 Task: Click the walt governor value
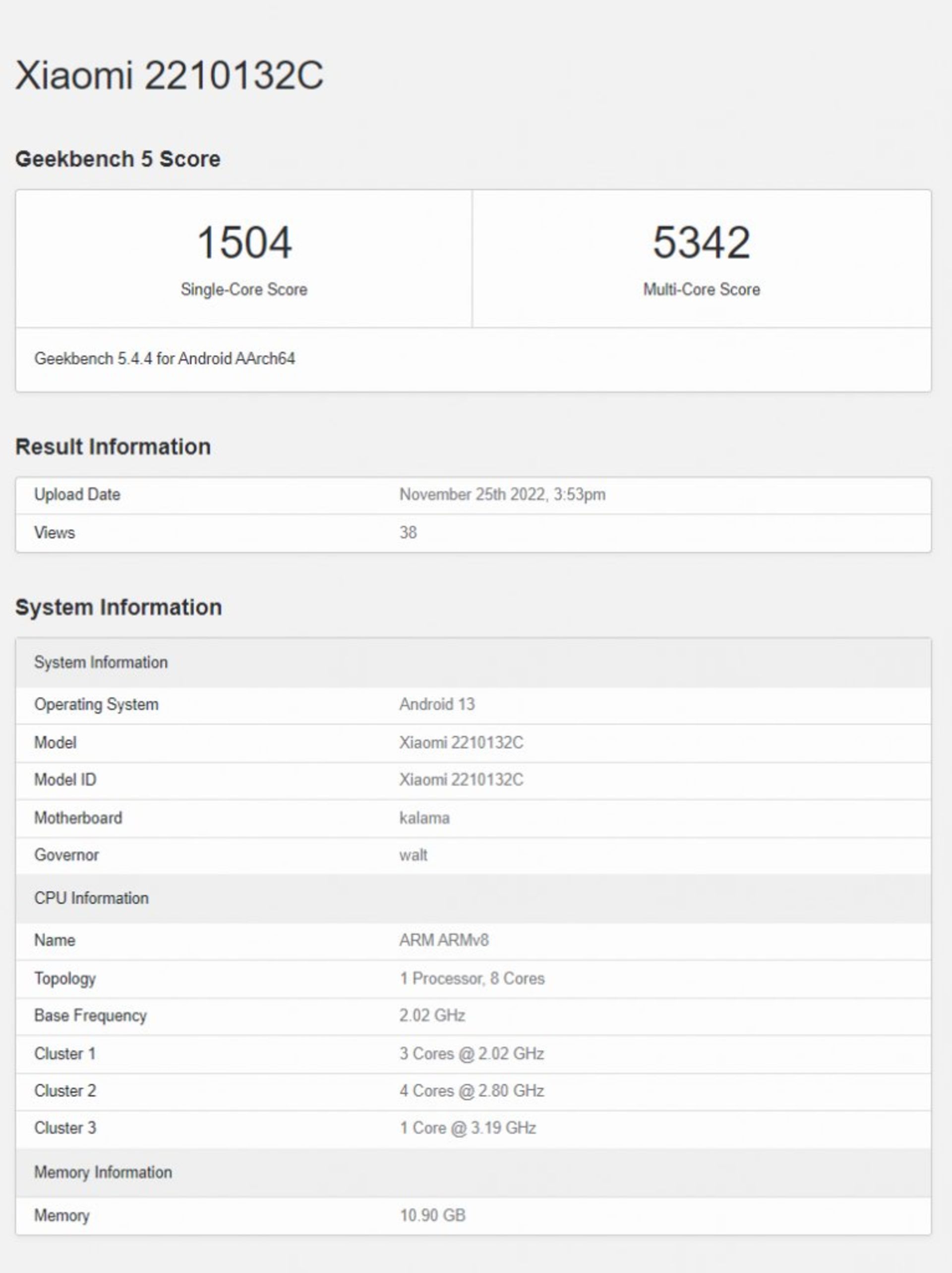(413, 854)
